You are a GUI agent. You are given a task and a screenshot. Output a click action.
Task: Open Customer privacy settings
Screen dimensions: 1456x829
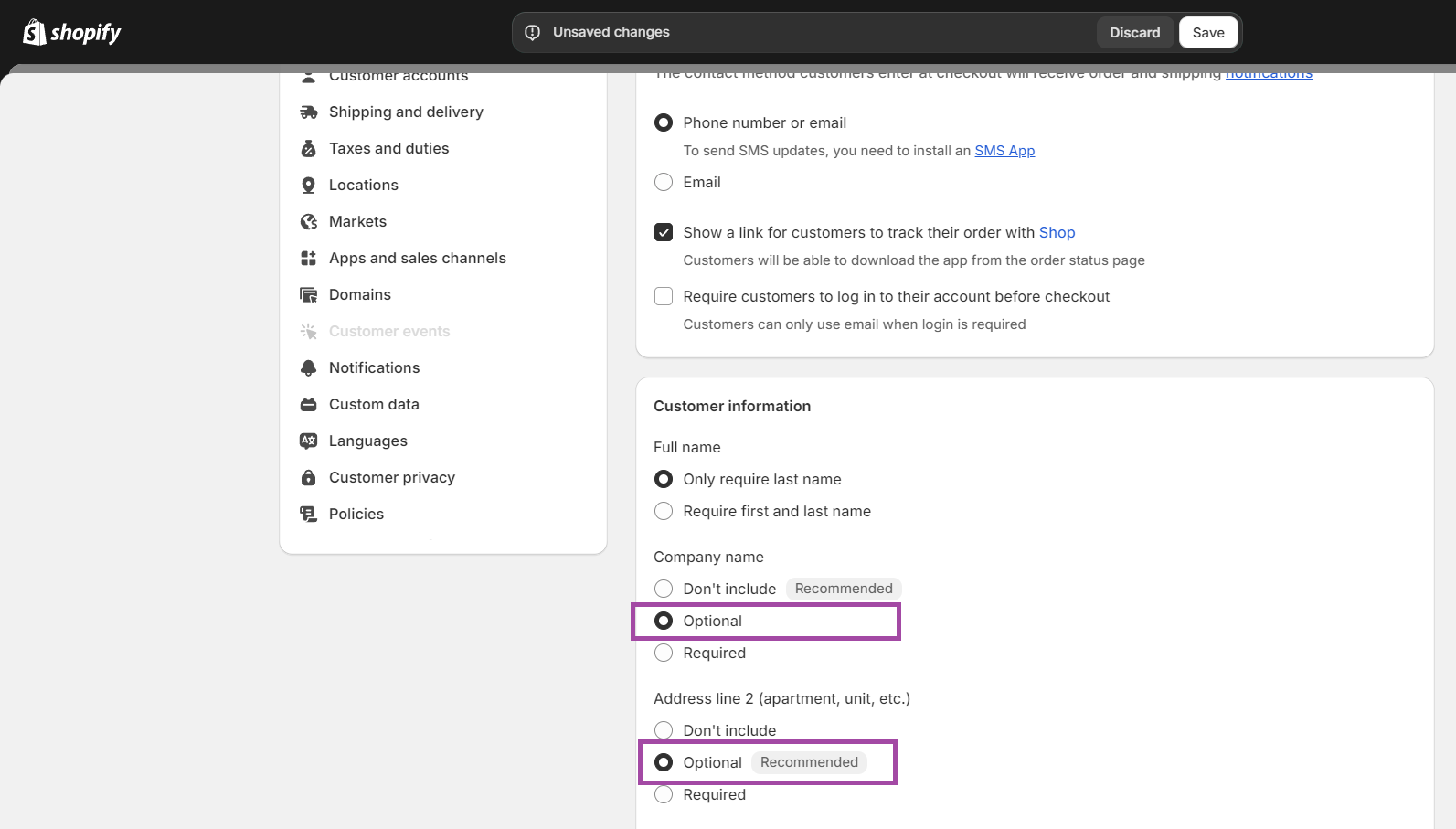tap(392, 478)
